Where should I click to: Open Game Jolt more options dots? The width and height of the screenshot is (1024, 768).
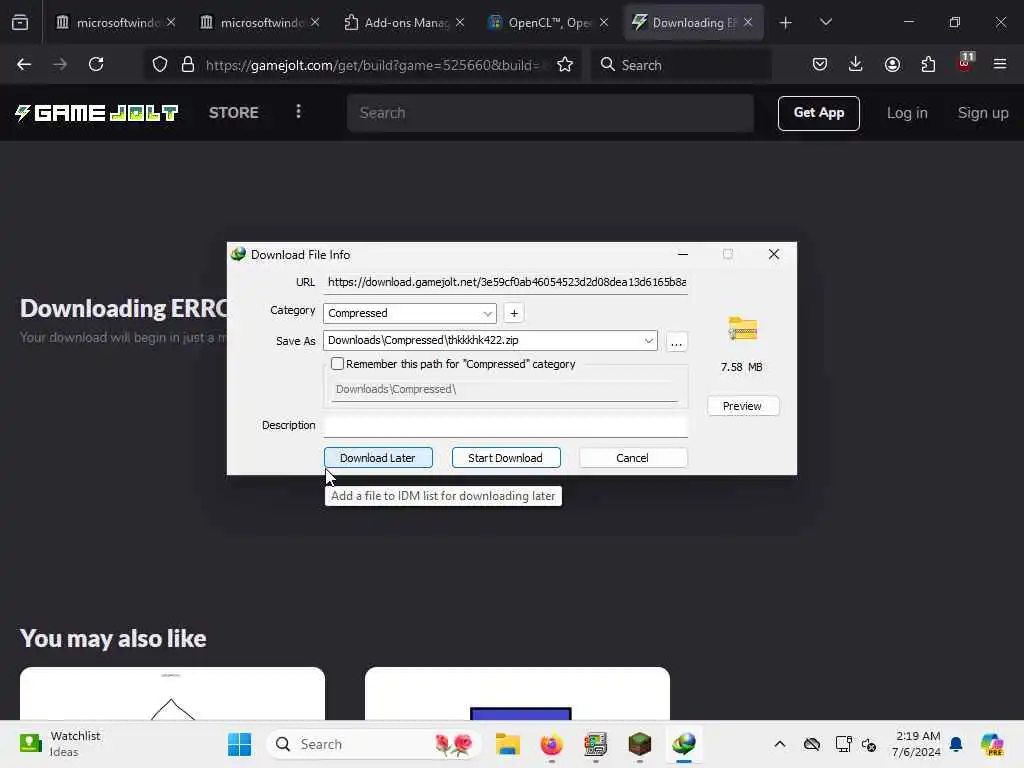298,112
